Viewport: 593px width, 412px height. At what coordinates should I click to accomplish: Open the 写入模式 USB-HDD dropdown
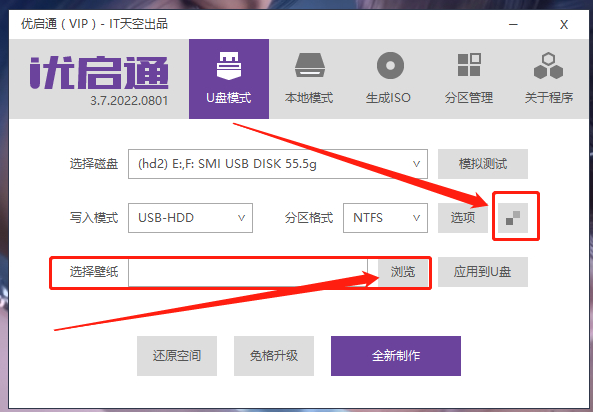[190, 218]
